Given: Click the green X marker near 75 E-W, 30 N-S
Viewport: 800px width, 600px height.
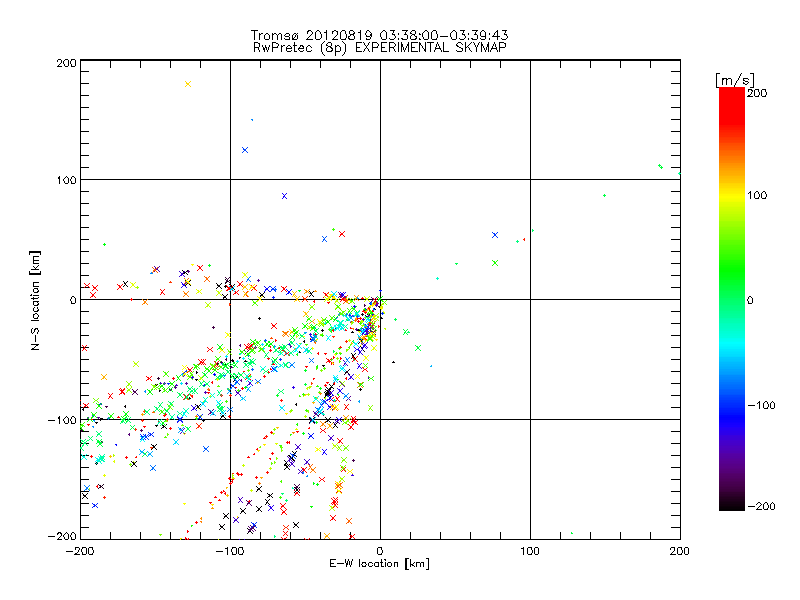Looking at the screenshot, I should (495, 263).
